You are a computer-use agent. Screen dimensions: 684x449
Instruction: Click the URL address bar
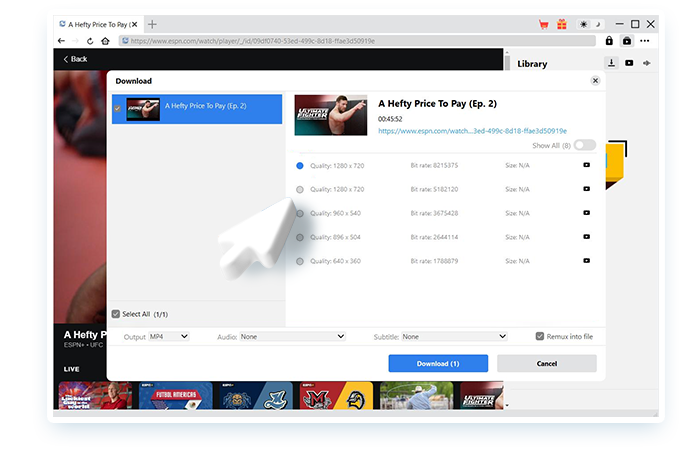[x=357, y=41]
